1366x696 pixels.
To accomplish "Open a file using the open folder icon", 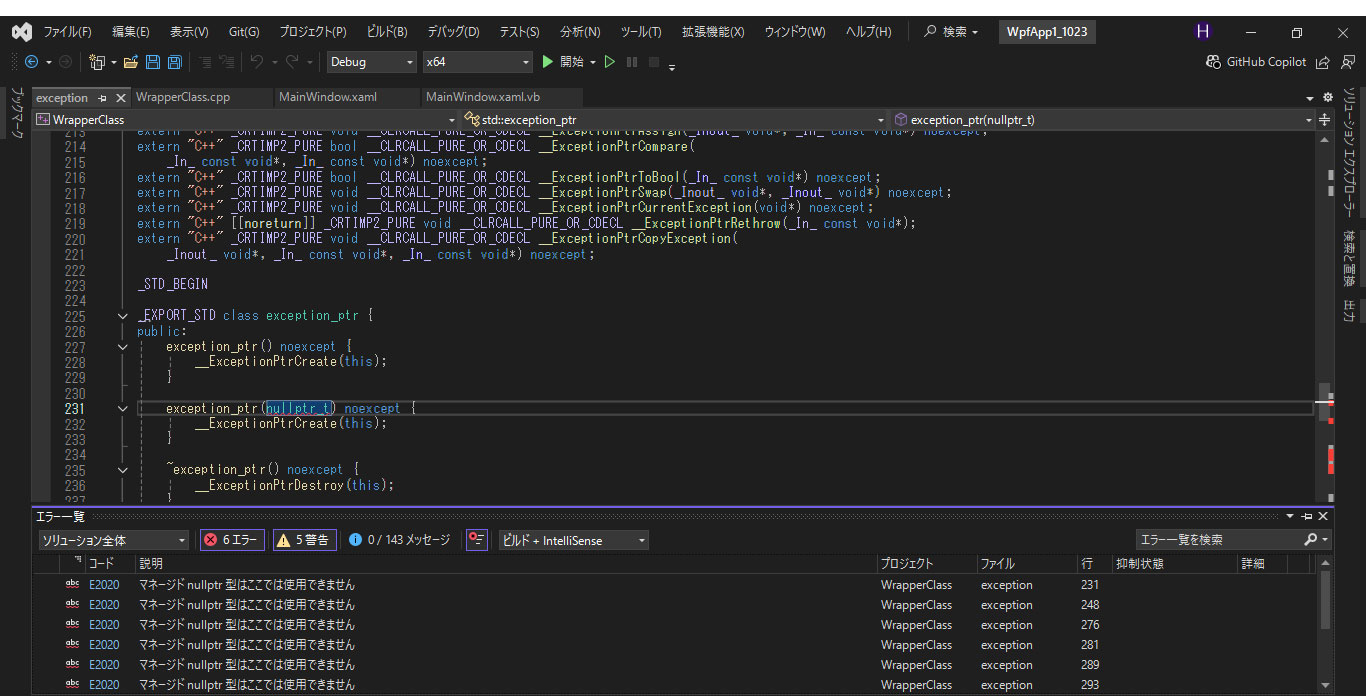I will coord(130,61).
